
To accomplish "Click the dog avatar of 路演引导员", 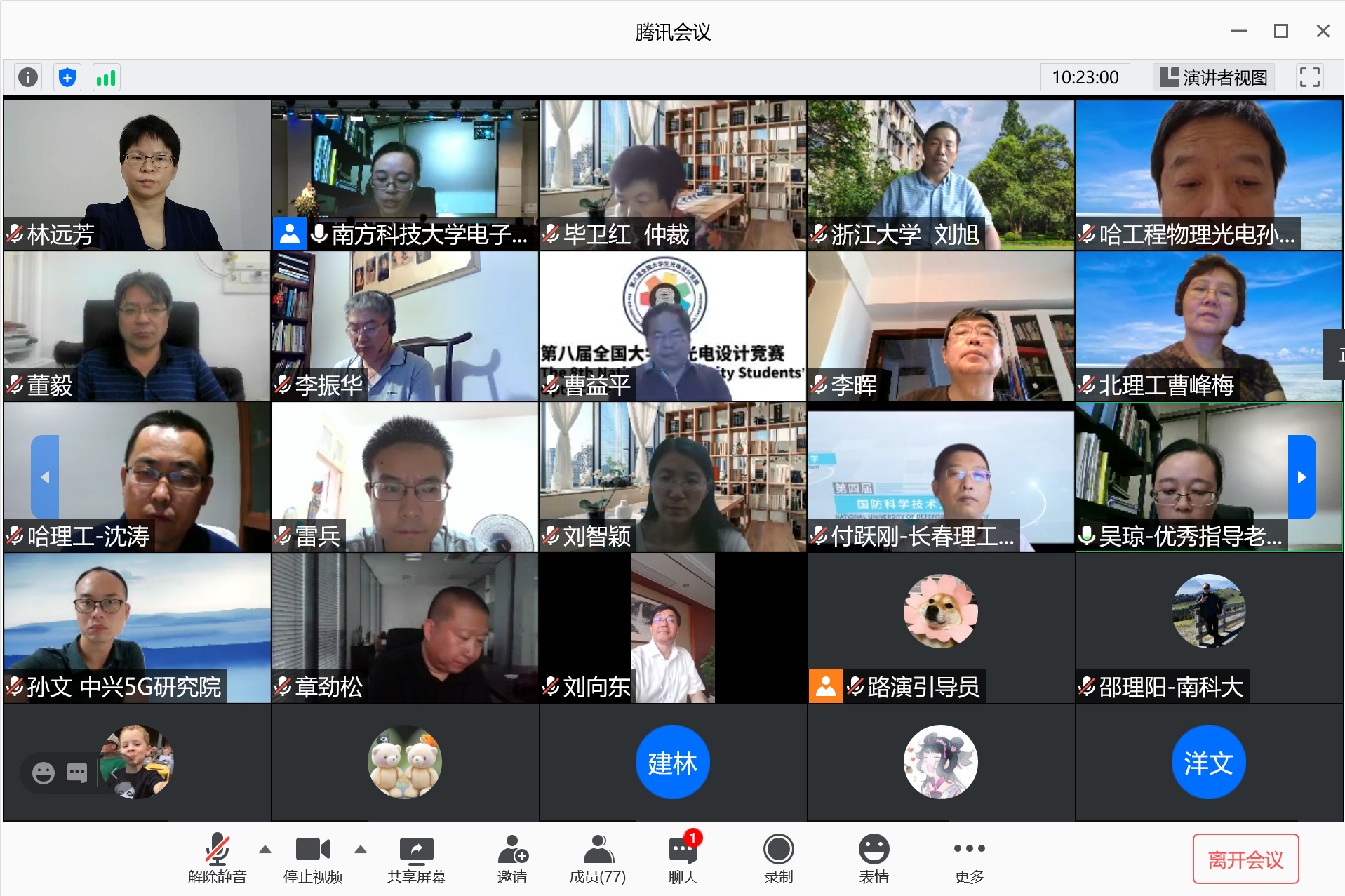I will 941,610.
